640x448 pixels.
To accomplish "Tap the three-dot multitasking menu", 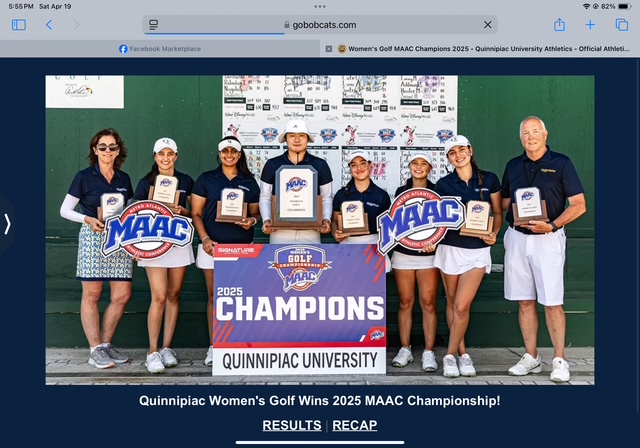I will [320, 6].
